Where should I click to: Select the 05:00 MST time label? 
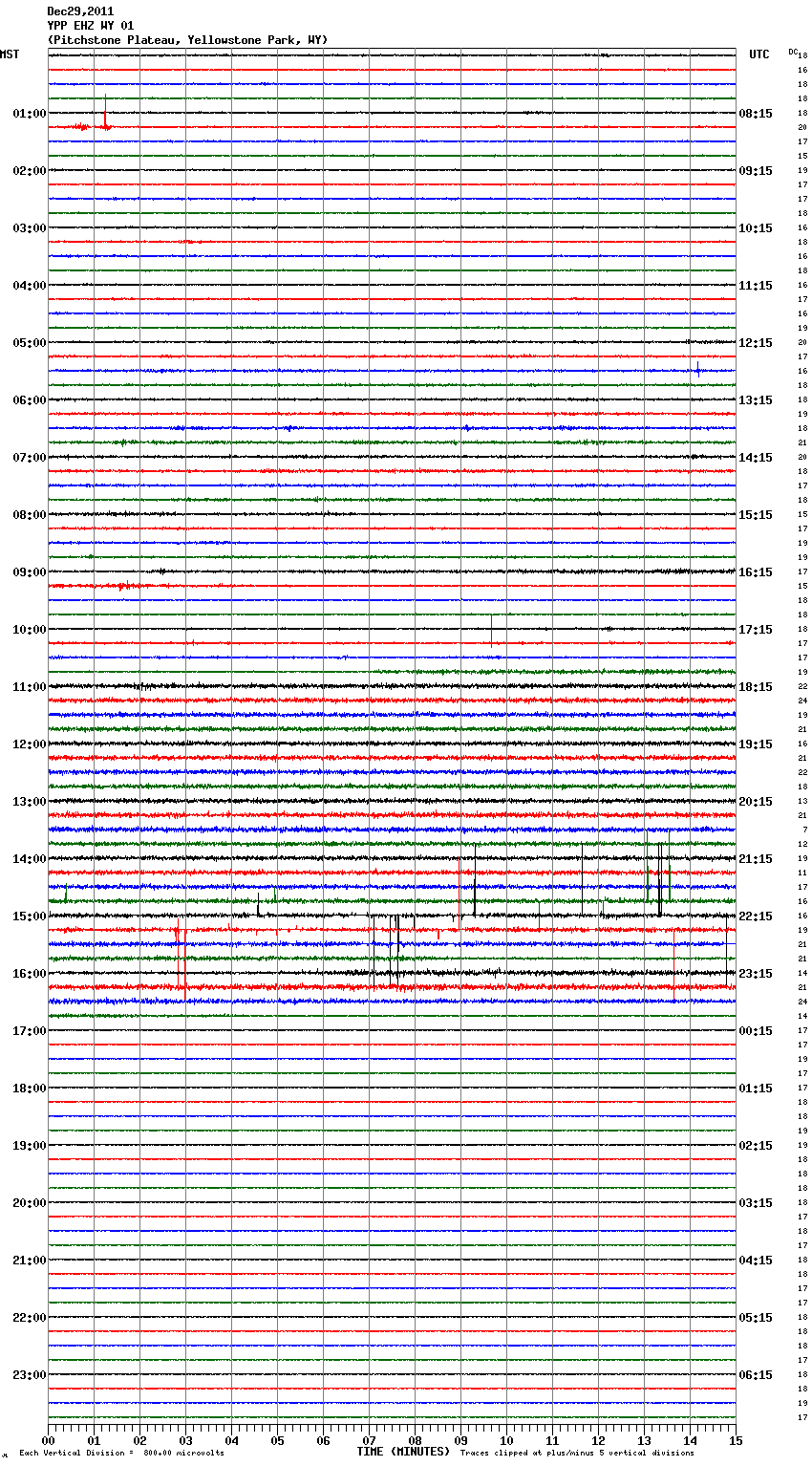point(30,343)
